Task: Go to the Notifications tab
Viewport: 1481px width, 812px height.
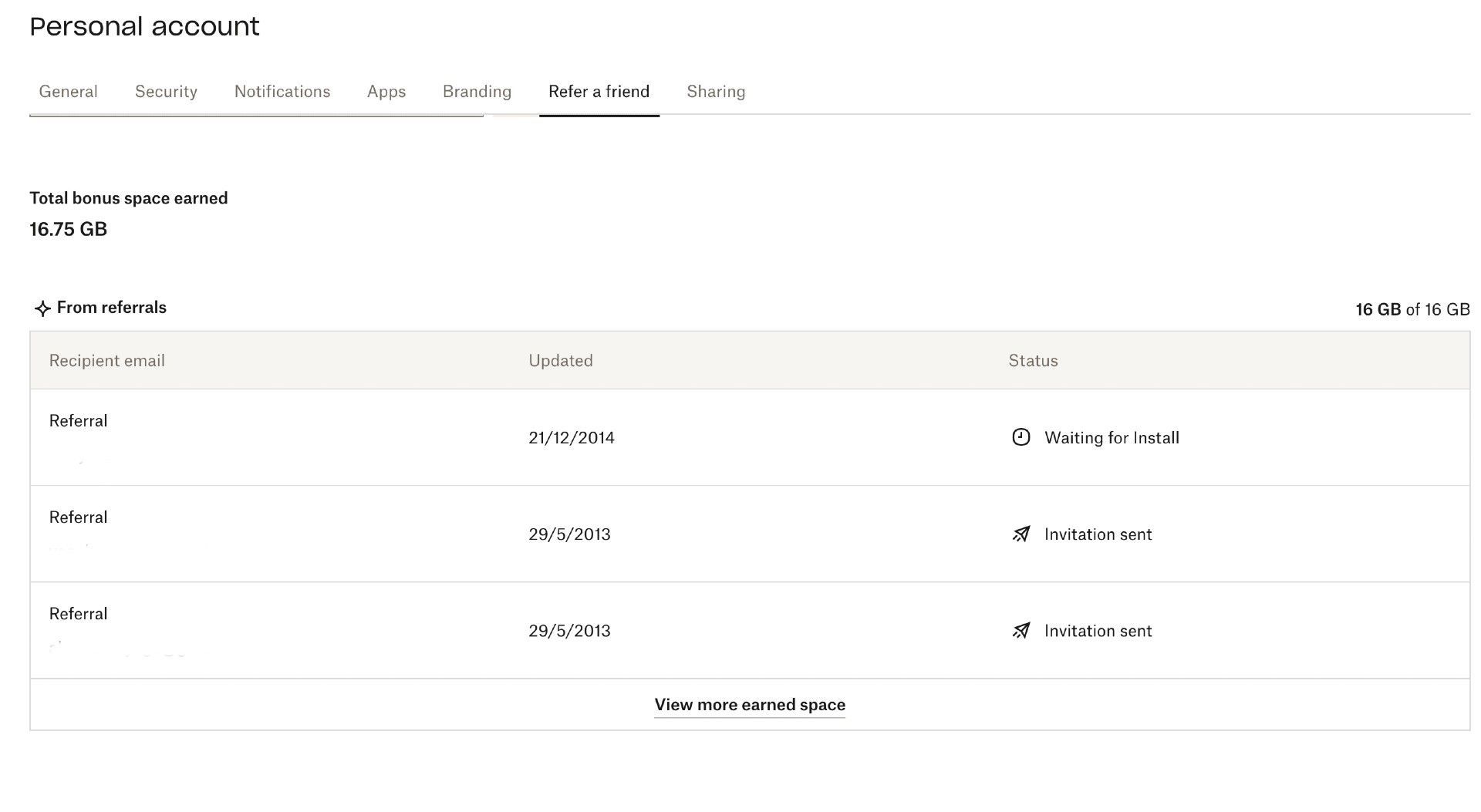Action: (x=282, y=92)
